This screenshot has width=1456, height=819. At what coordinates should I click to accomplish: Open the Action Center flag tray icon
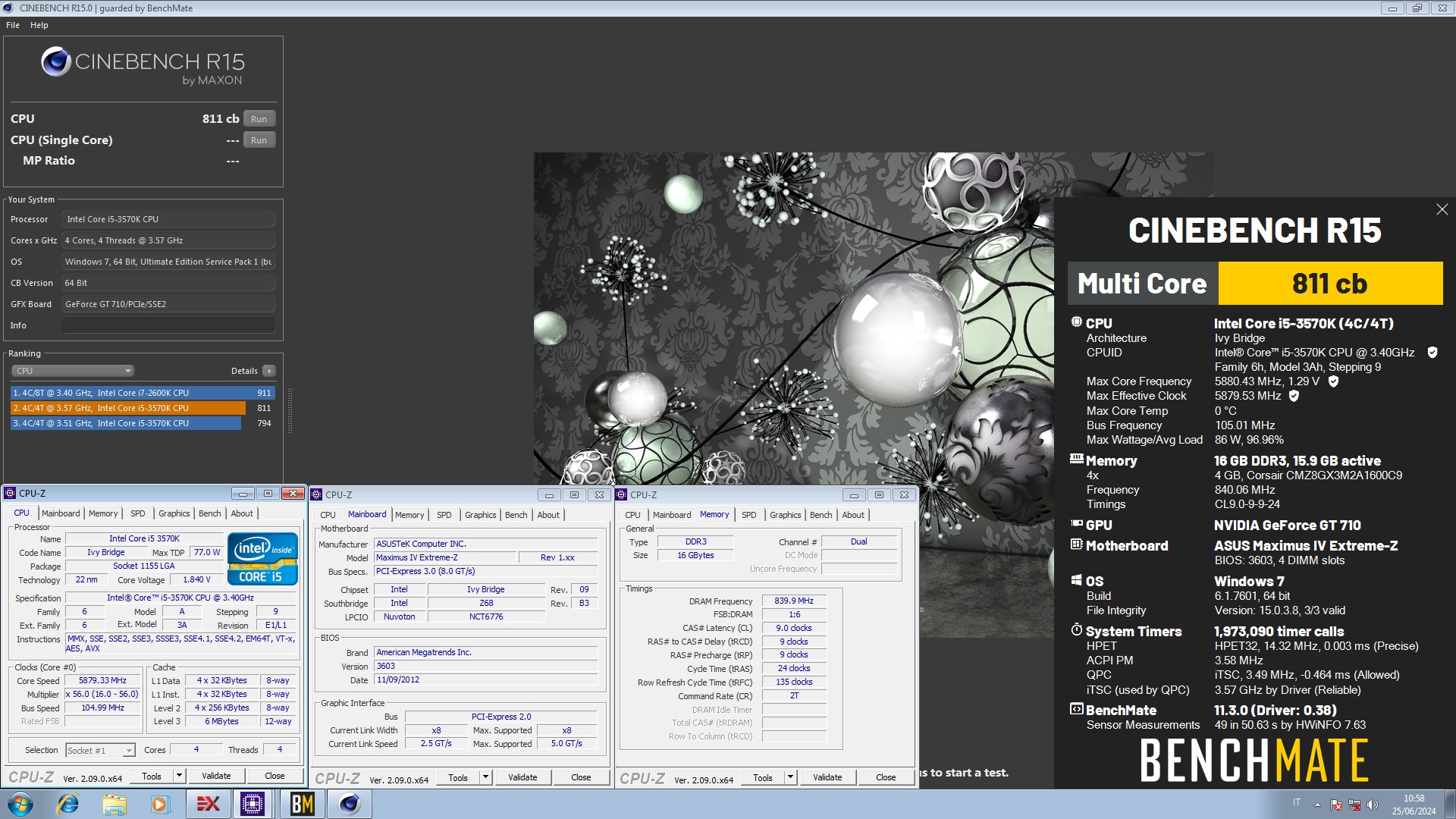(1336, 805)
